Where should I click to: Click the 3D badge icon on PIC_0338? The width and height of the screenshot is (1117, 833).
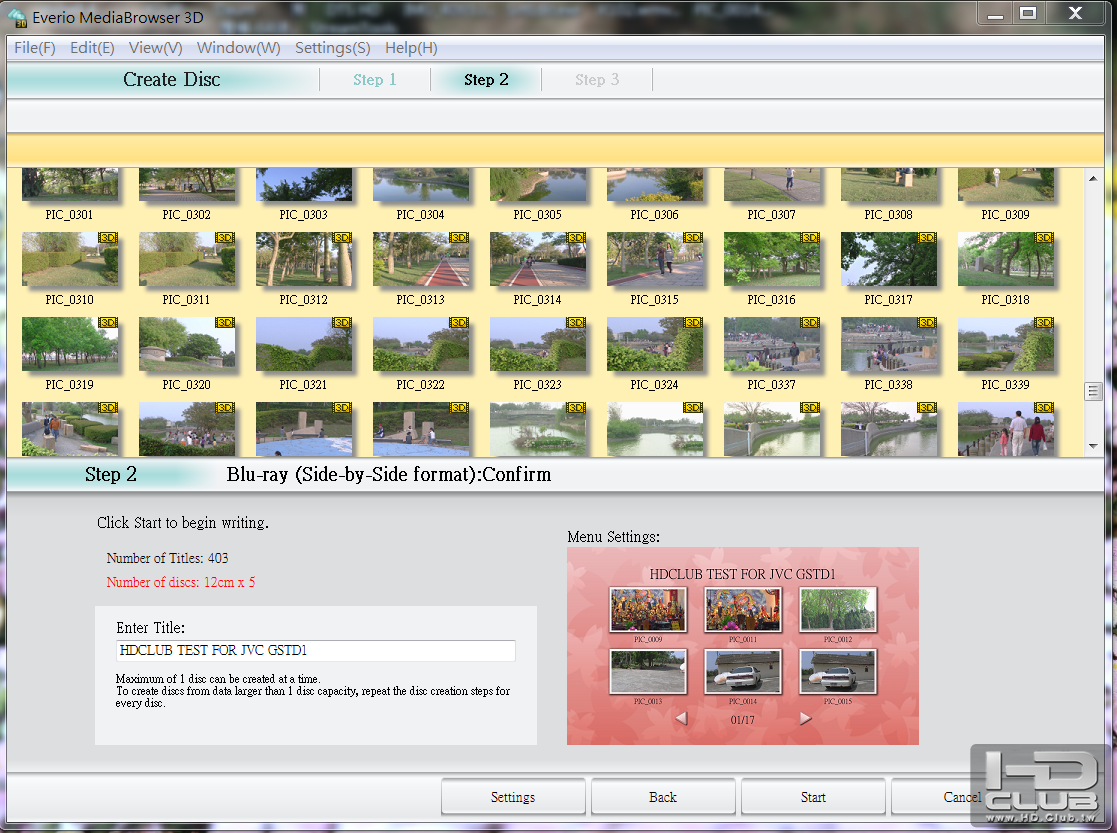[927, 323]
